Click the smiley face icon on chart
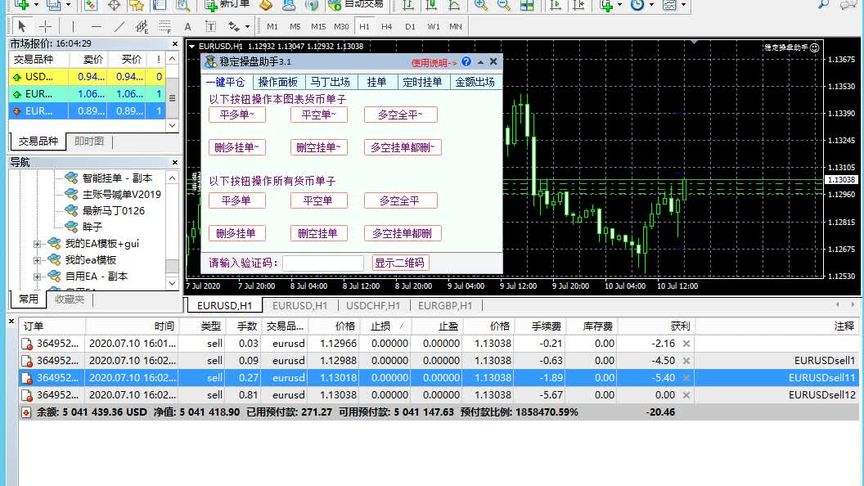This screenshot has width=864, height=486. click(x=815, y=48)
